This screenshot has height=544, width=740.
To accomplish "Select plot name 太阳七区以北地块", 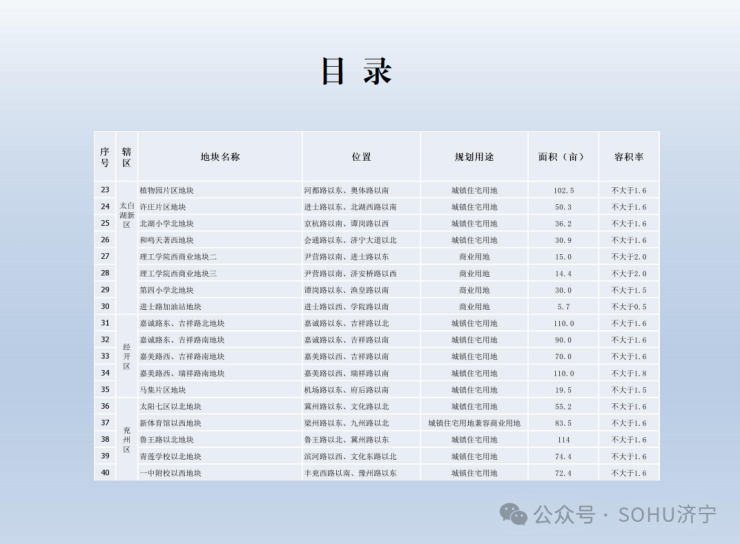I will 170,406.
